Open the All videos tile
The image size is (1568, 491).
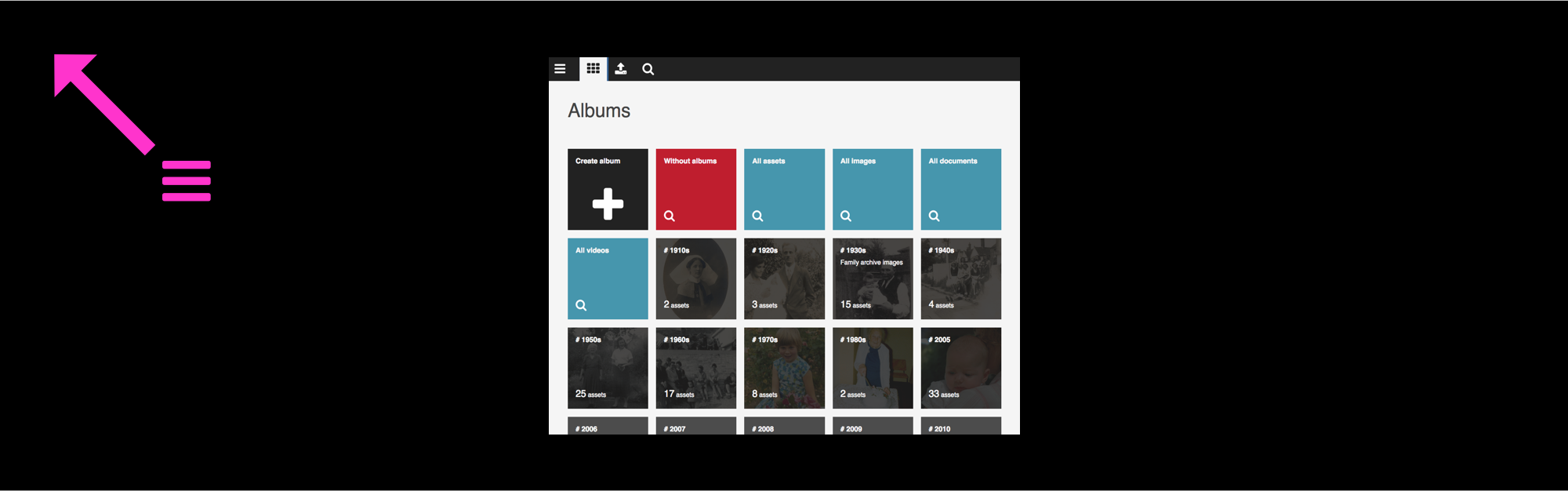(608, 278)
